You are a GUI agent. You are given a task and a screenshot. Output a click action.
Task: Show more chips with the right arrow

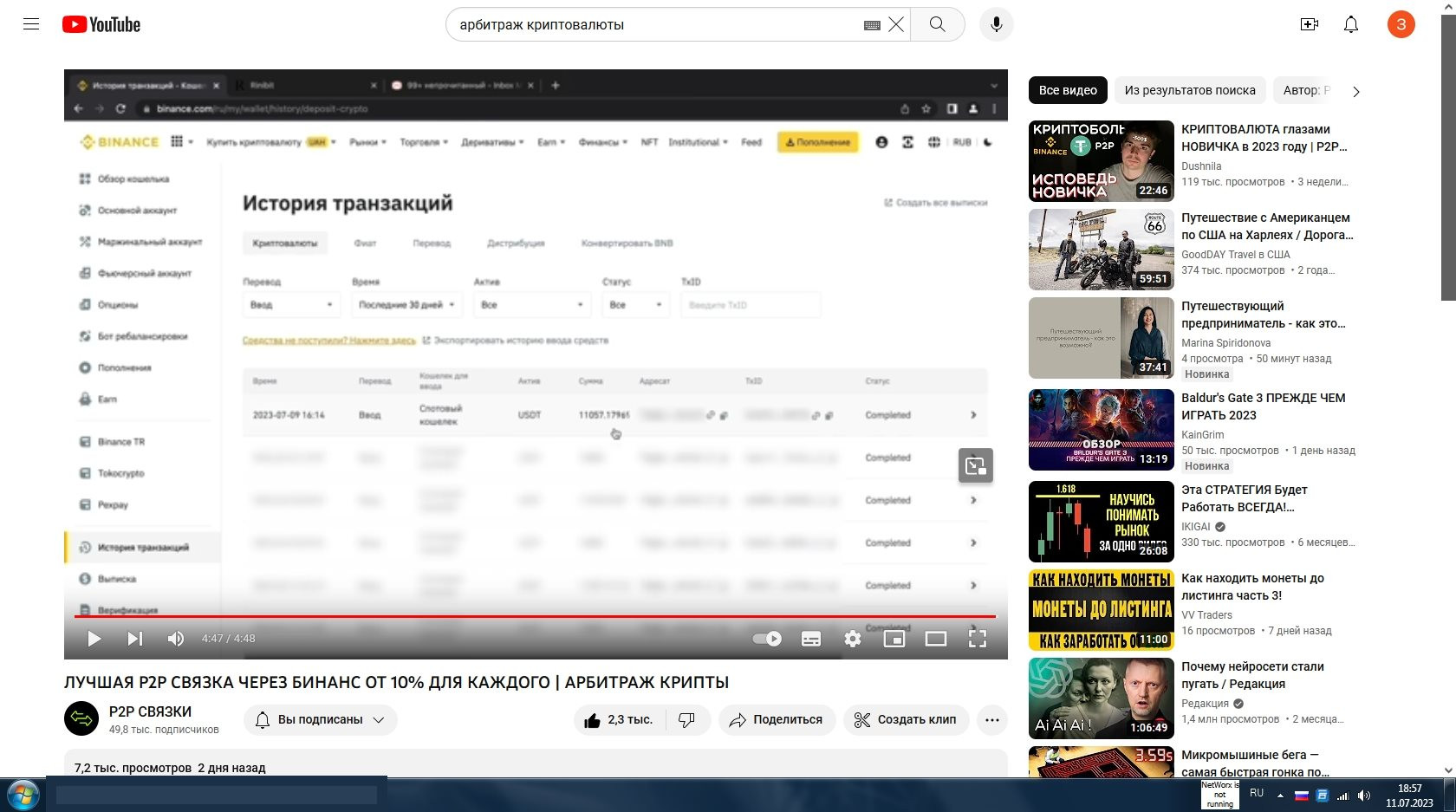pos(1356,91)
